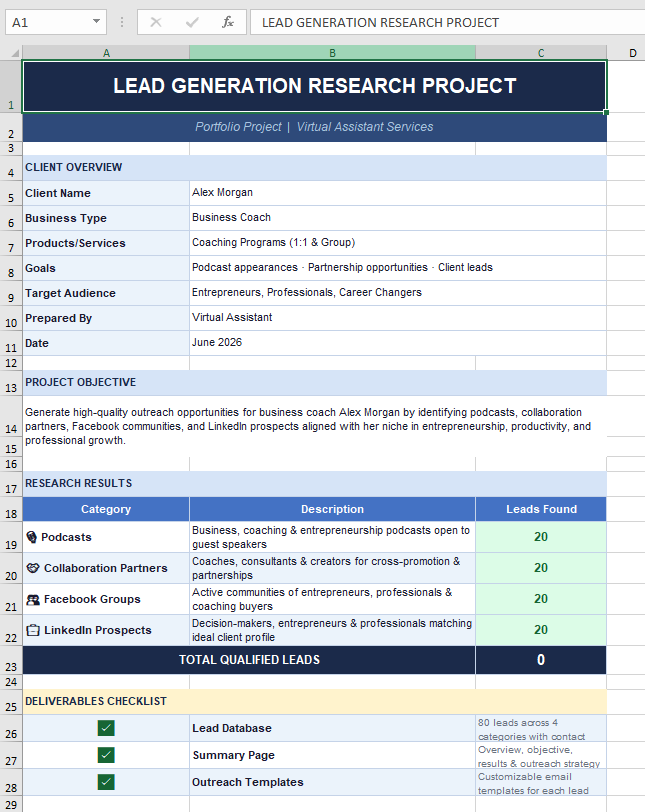The height and width of the screenshot is (812, 645).
Task: Select the June 2026 cell
Action: click(x=398, y=343)
